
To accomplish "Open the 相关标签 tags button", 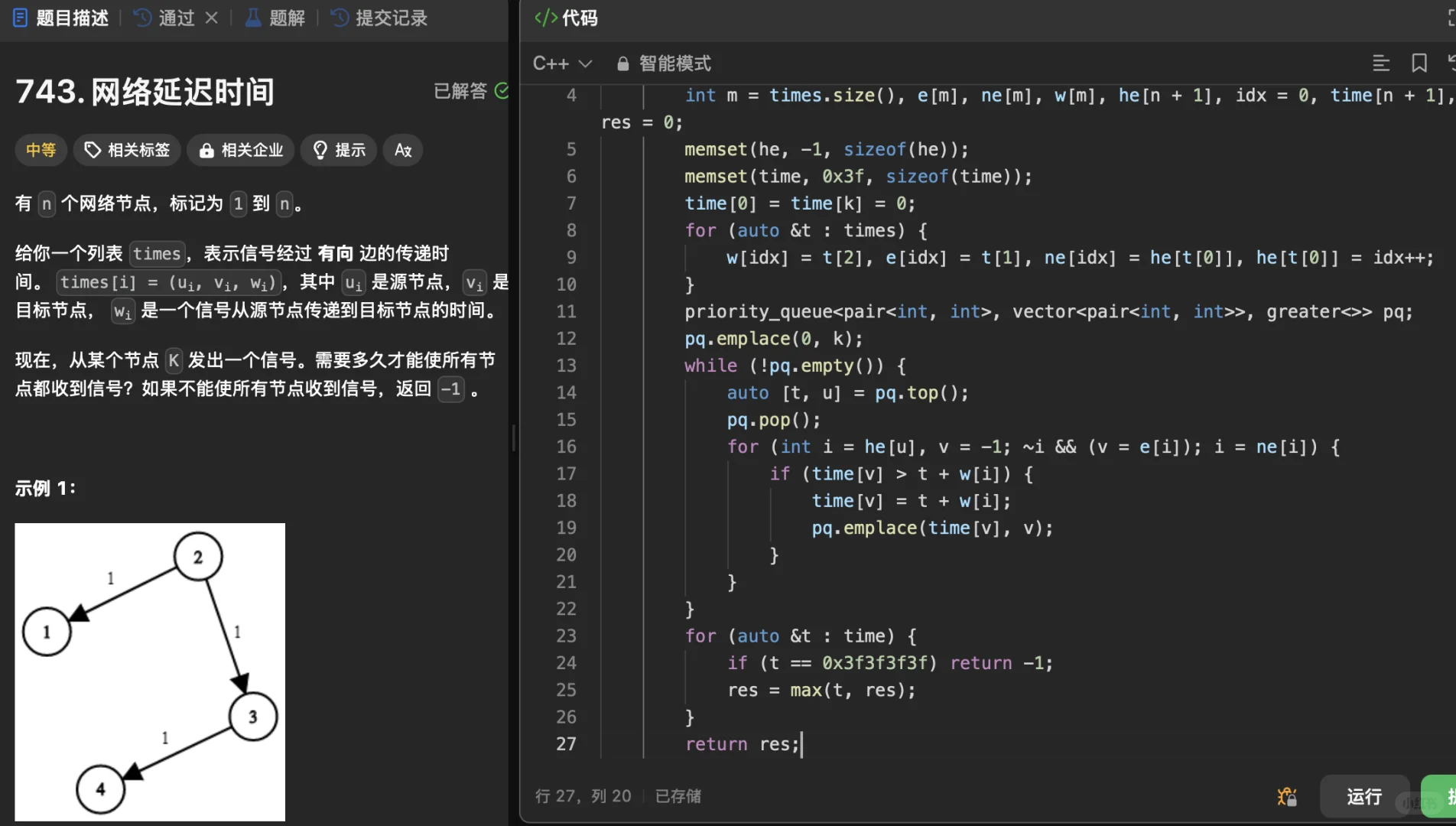I will point(127,150).
